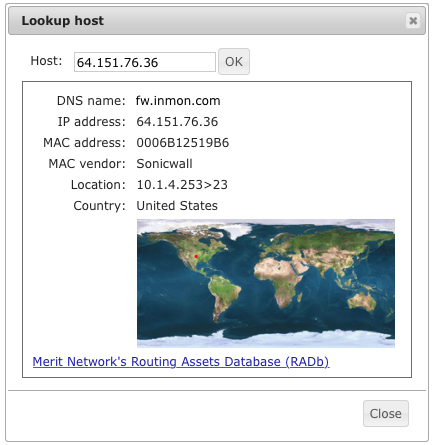433x445 pixels.
Task: Click the red location dot on the map
Action: click(x=196, y=256)
